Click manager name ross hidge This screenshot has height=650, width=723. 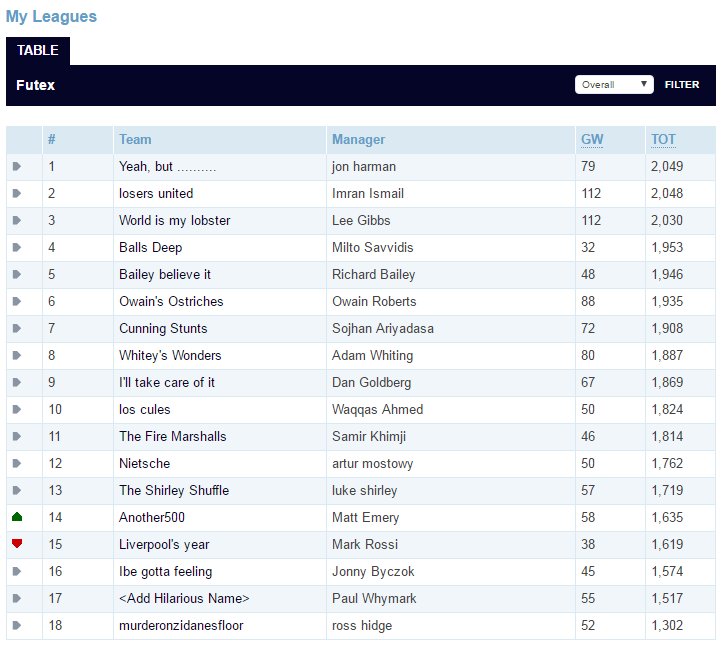click(x=362, y=626)
